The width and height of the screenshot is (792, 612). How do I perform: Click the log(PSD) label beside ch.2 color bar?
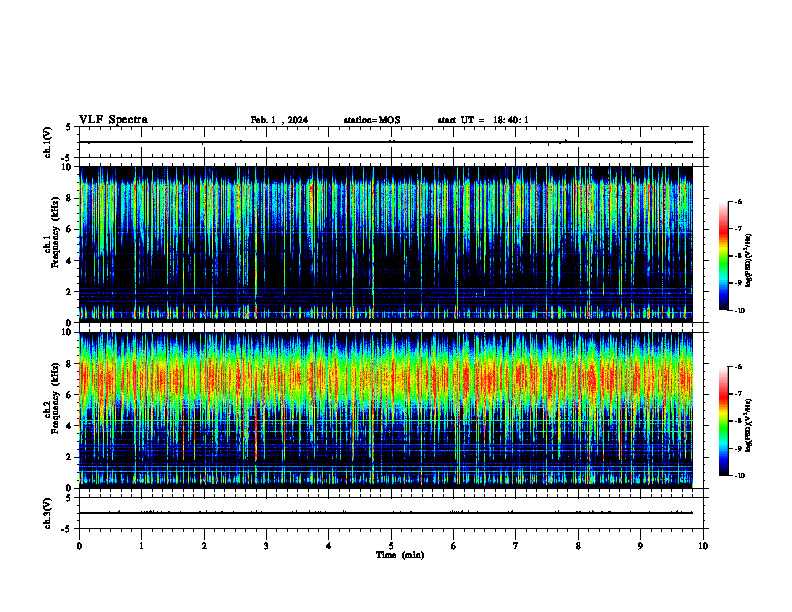(749, 426)
